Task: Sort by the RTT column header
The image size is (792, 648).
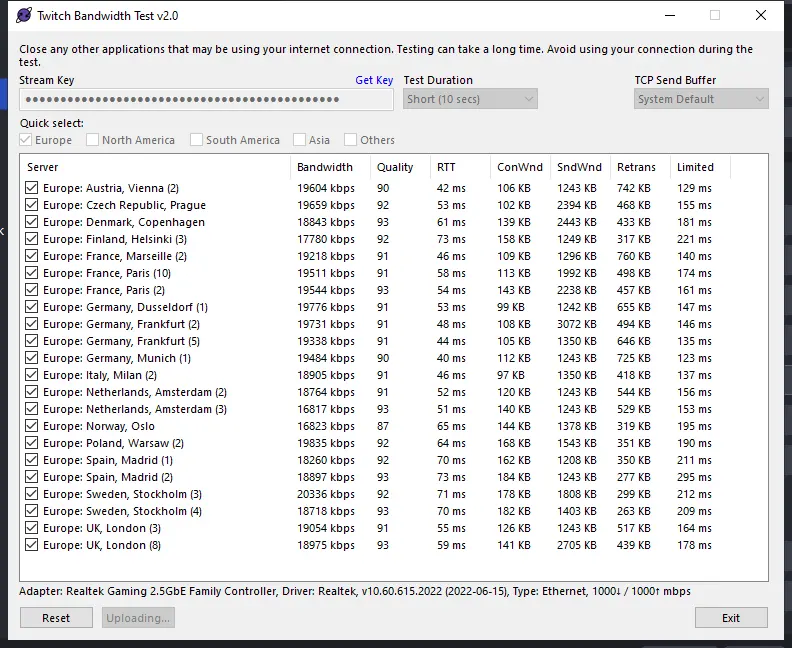Action: [x=460, y=167]
